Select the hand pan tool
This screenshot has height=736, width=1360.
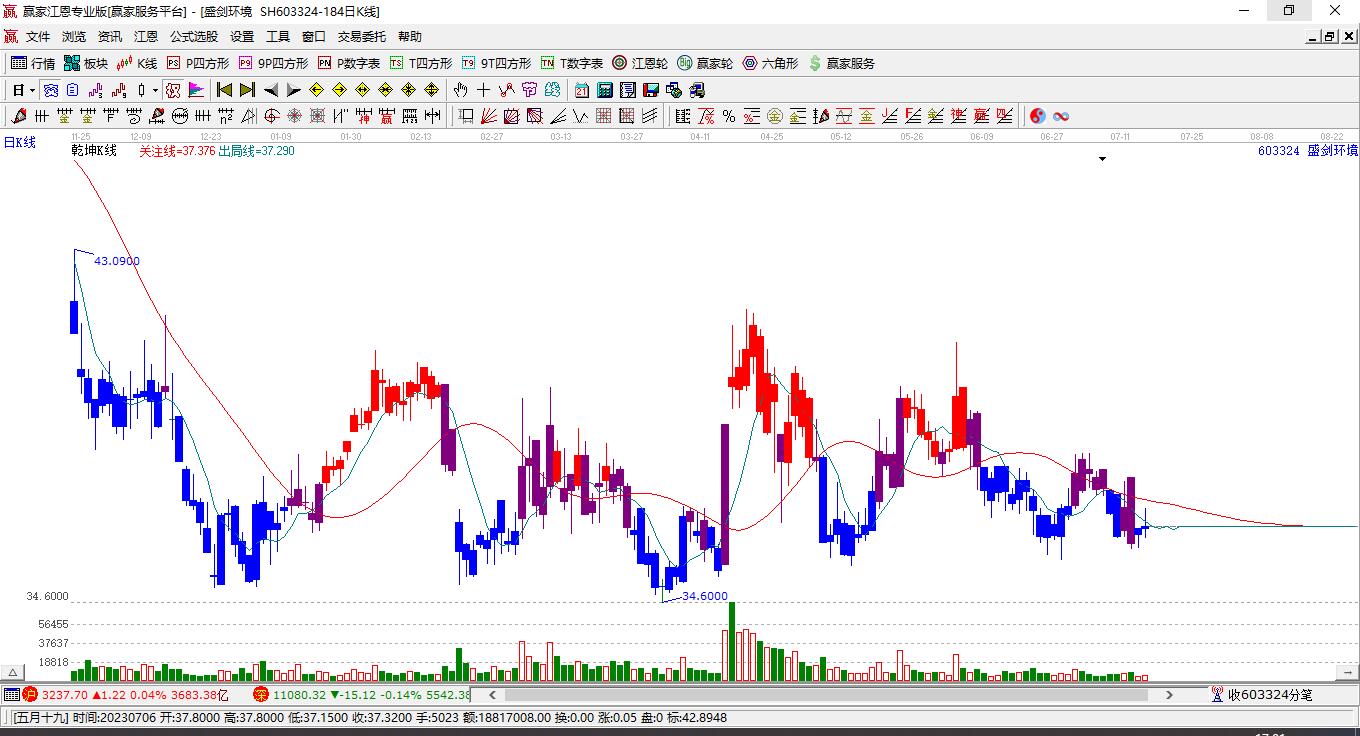[x=460, y=90]
